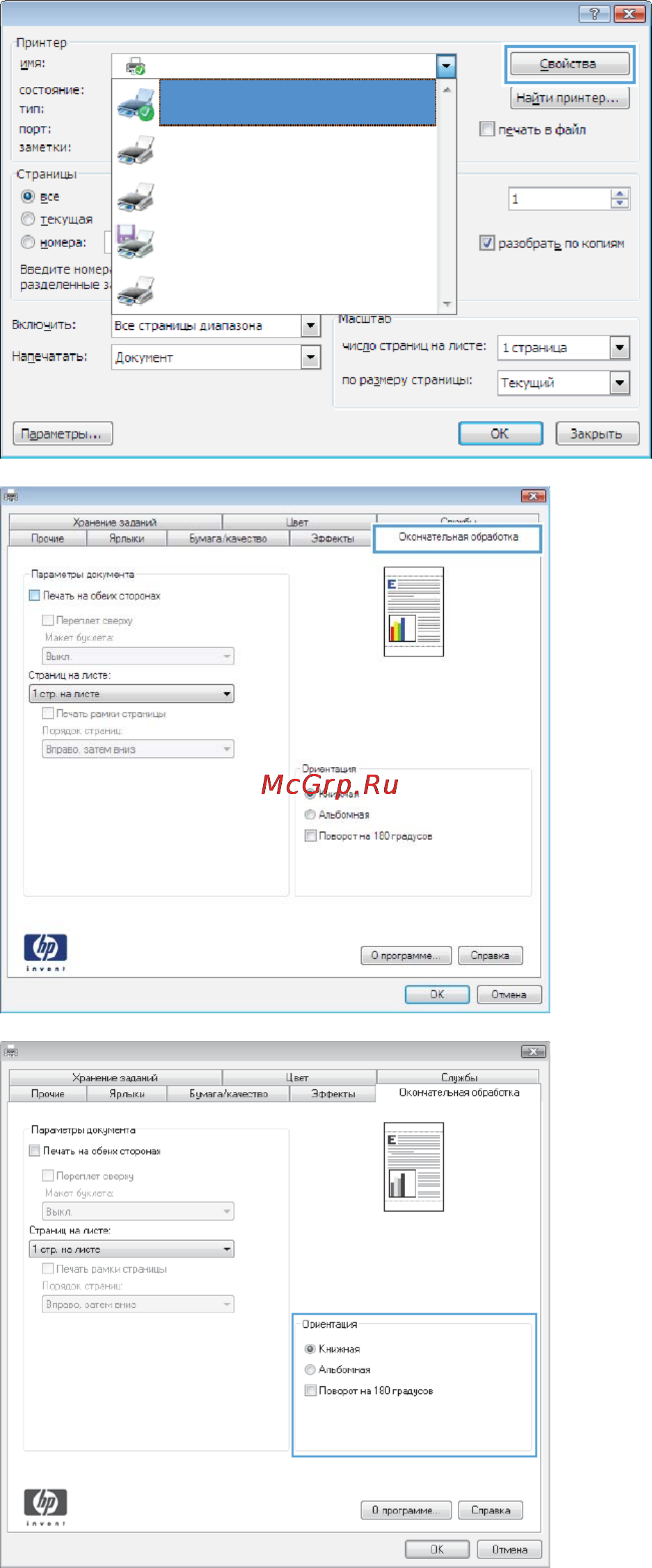The image size is (652, 1568).
Task: Select Альбомная orientation in the lower window
Action: (x=310, y=1370)
